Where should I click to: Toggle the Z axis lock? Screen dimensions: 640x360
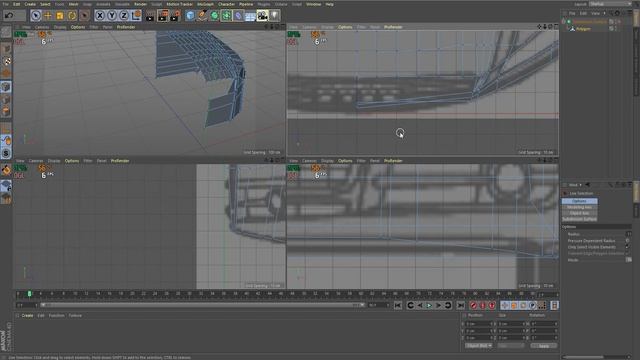pyautogui.click(x=124, y=16)
